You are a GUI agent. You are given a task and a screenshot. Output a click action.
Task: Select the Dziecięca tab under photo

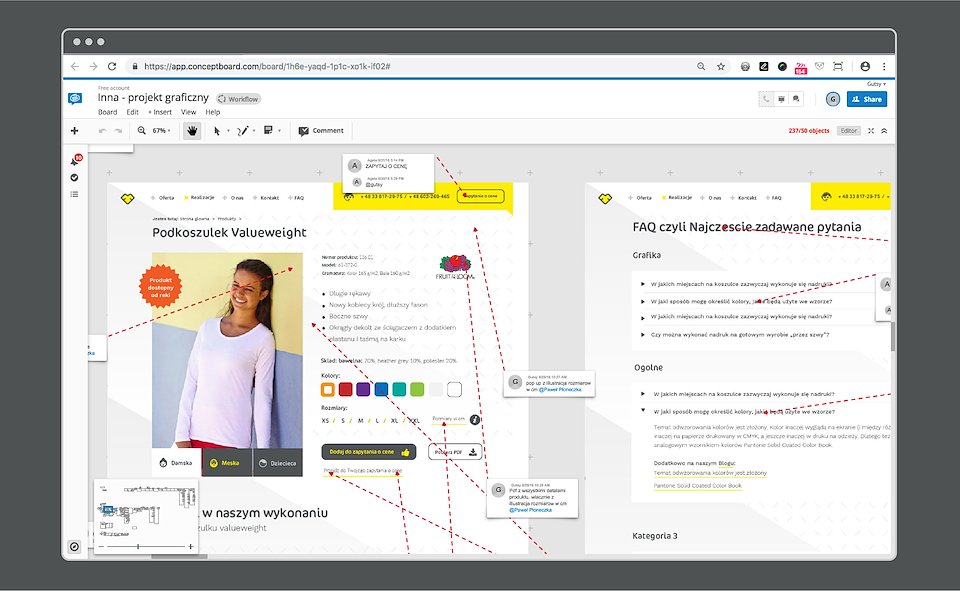click(277, 463)
